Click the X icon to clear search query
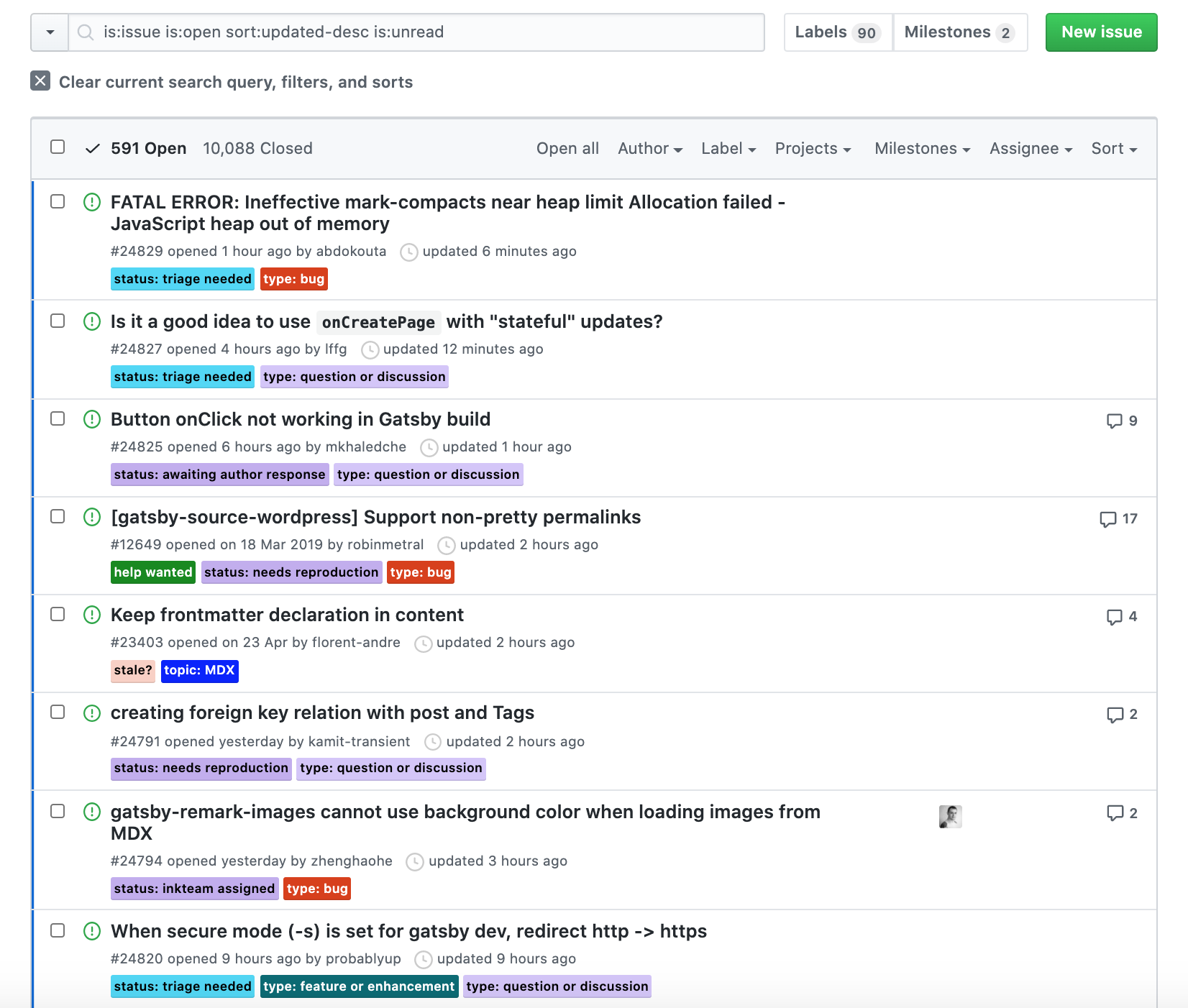The height and width of the screenshot is (1008, 1188). click(40, 81)
